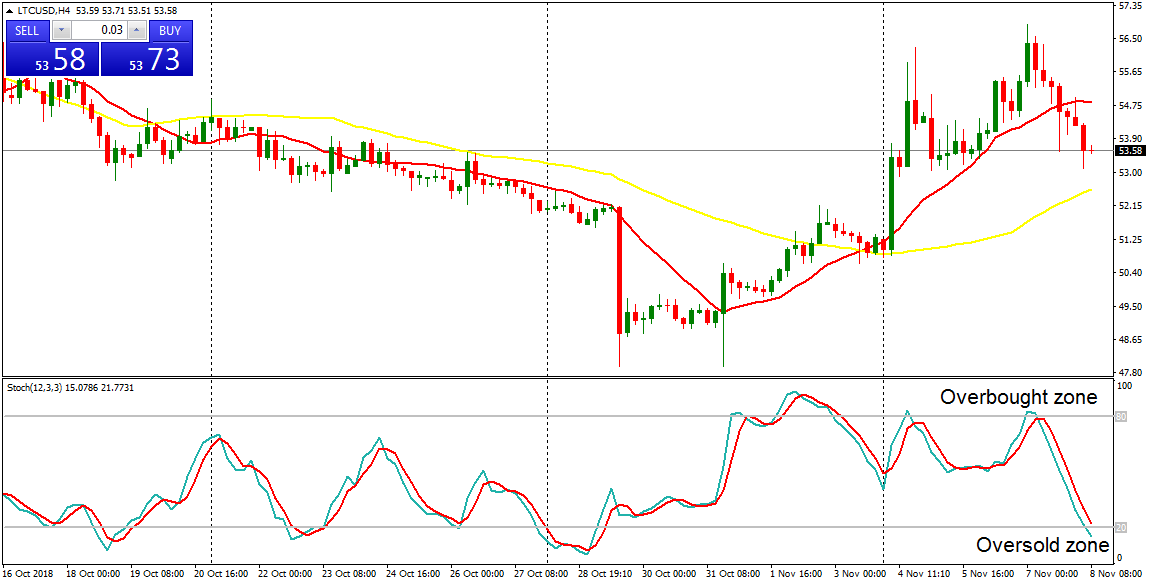This screenshot has height=585, width=1153.
Task: Click the 47.80 price axis label
Action: (x=1129, y=373)
